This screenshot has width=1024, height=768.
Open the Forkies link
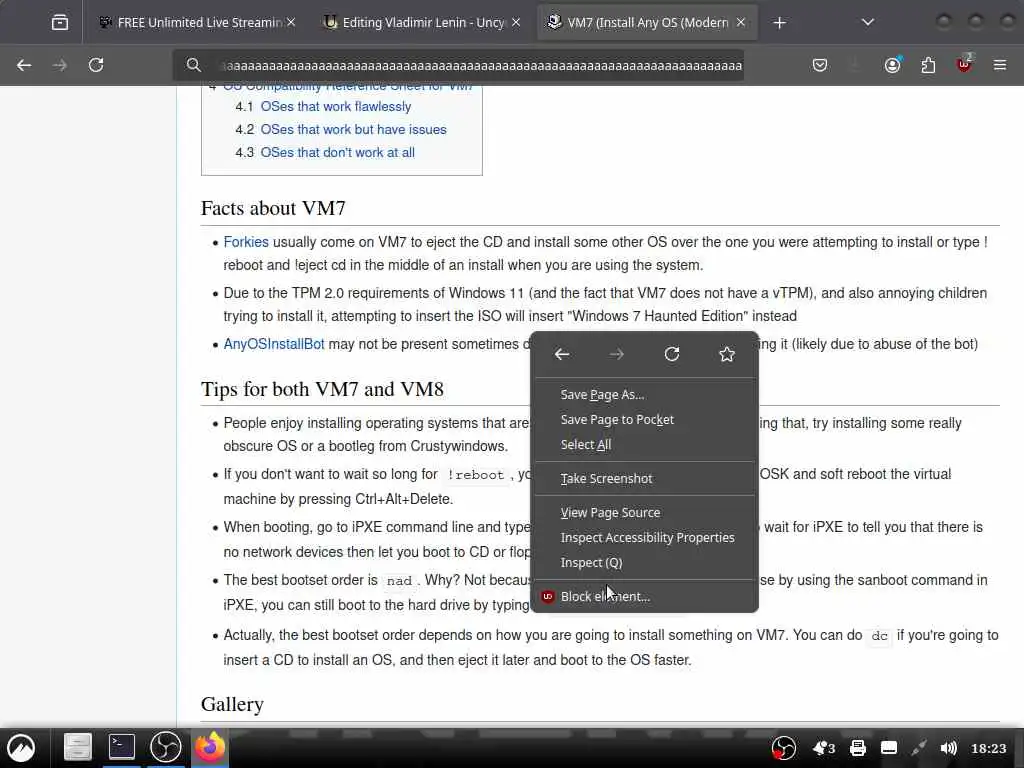click(x=246, y=242)
